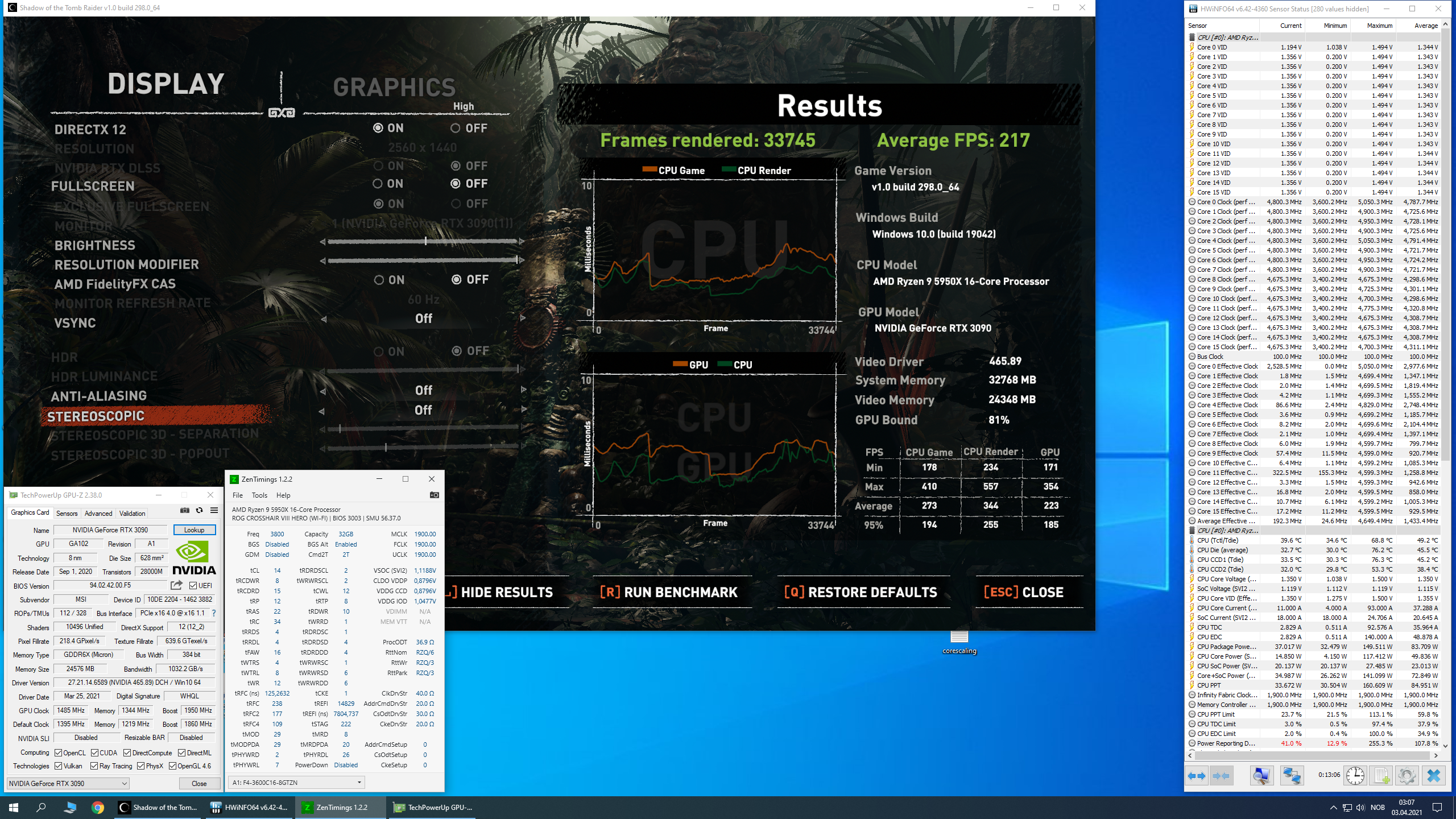
Task: Open the Windows Start menu
Action: (x=14, y=807)
